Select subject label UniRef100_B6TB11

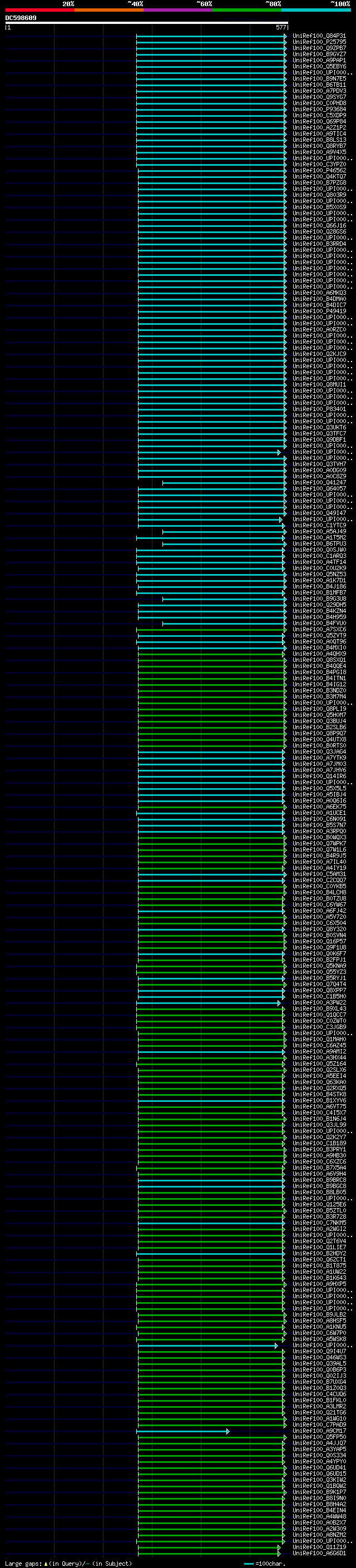point(319,85)
